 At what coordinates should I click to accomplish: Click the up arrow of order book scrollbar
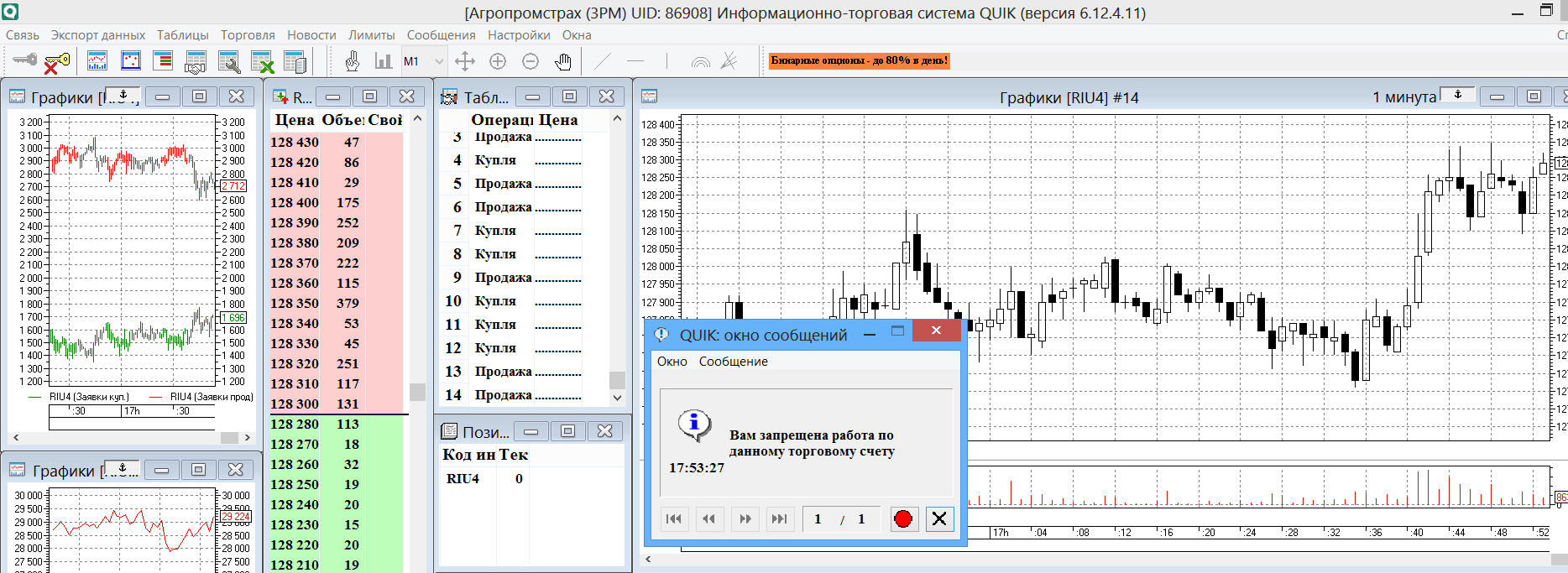point(417,119)
